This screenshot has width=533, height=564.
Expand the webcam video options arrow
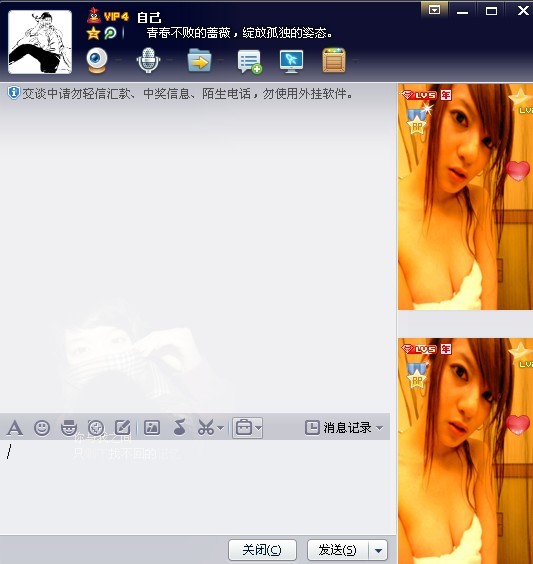117,60
